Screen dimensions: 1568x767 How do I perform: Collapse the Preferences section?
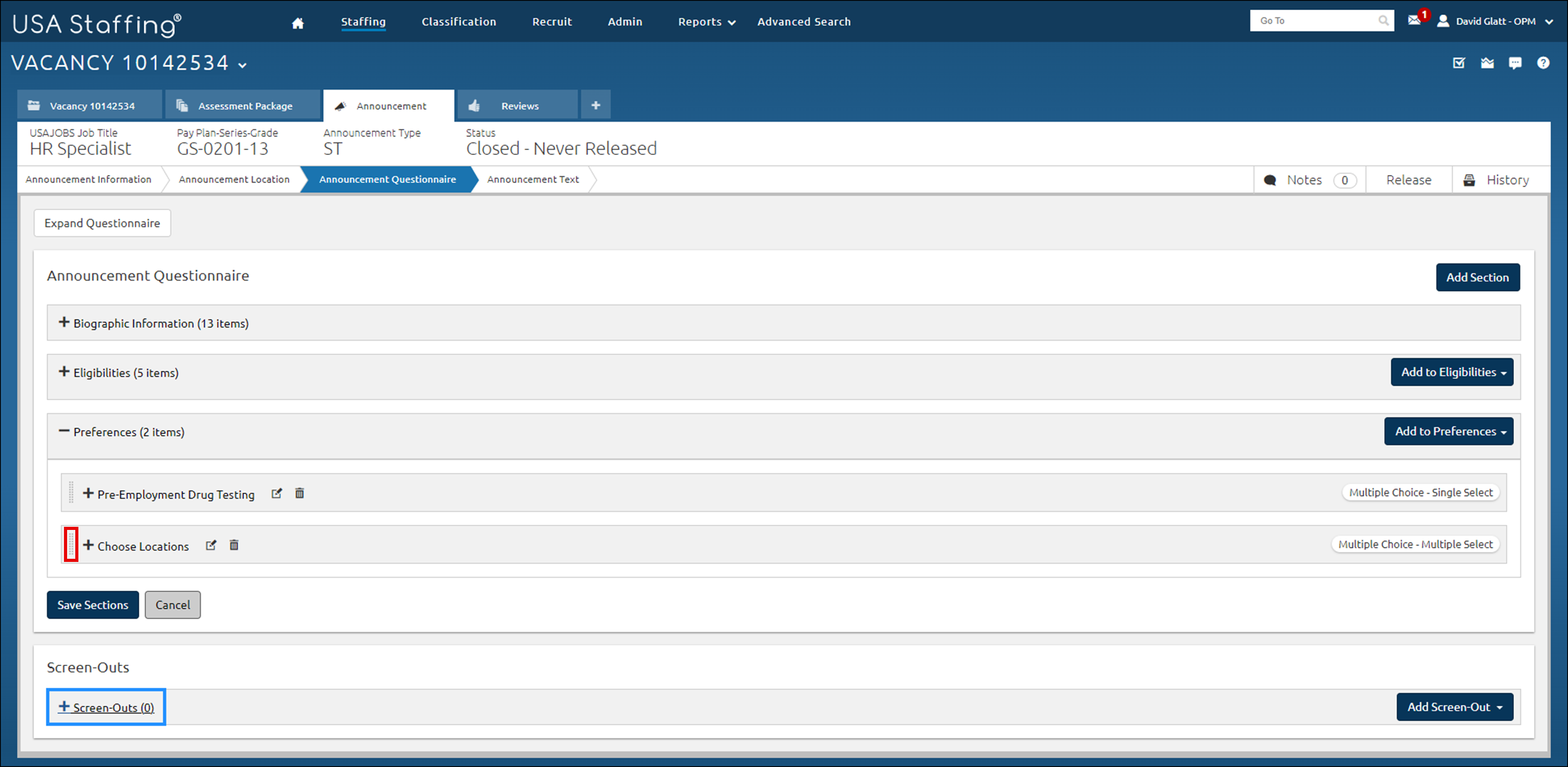click(64, 431)
